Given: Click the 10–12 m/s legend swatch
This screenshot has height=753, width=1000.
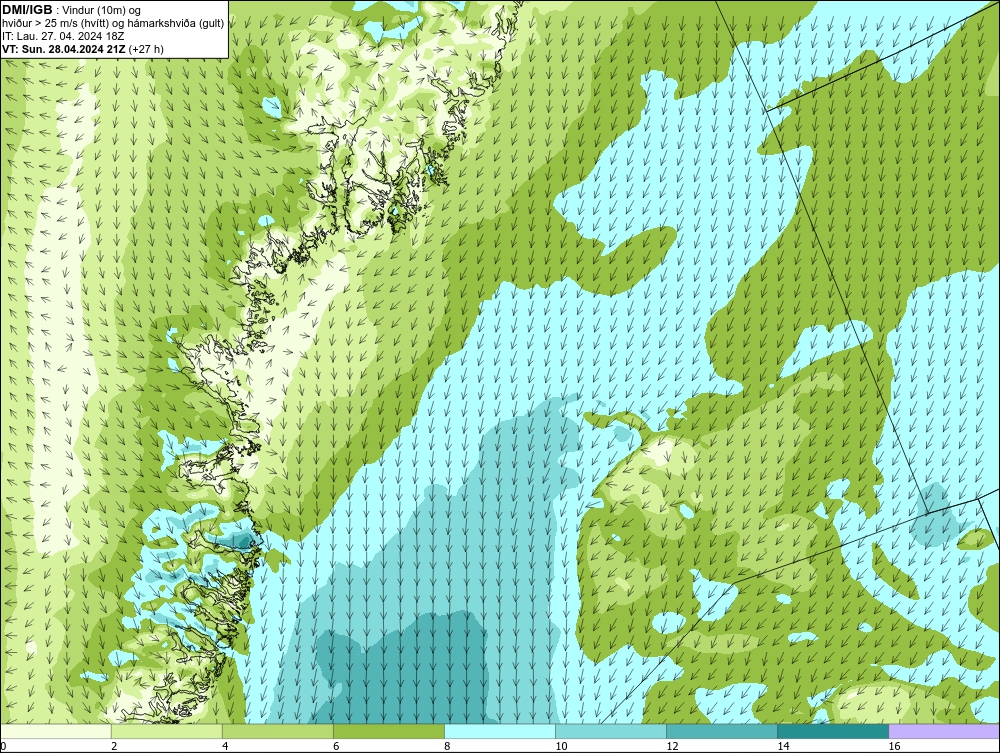Looking at the screenshot, I should [611, 731].
